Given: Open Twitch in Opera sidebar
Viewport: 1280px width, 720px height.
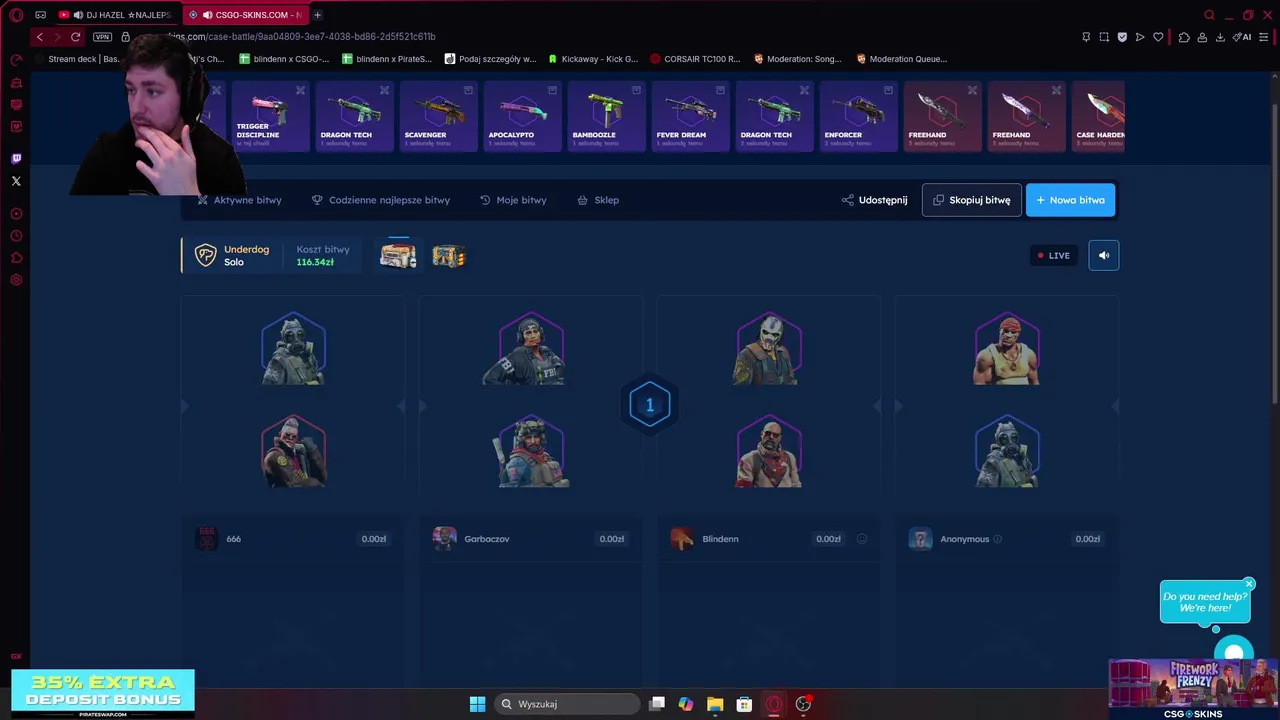Looking at the screenshot, I should [16, 159].
